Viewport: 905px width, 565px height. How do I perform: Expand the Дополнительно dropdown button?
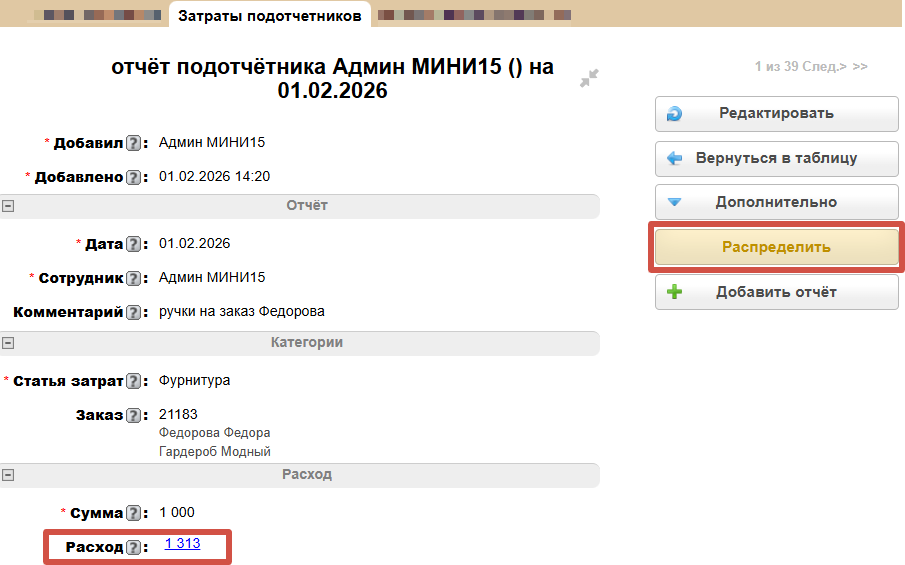(776, 202)
